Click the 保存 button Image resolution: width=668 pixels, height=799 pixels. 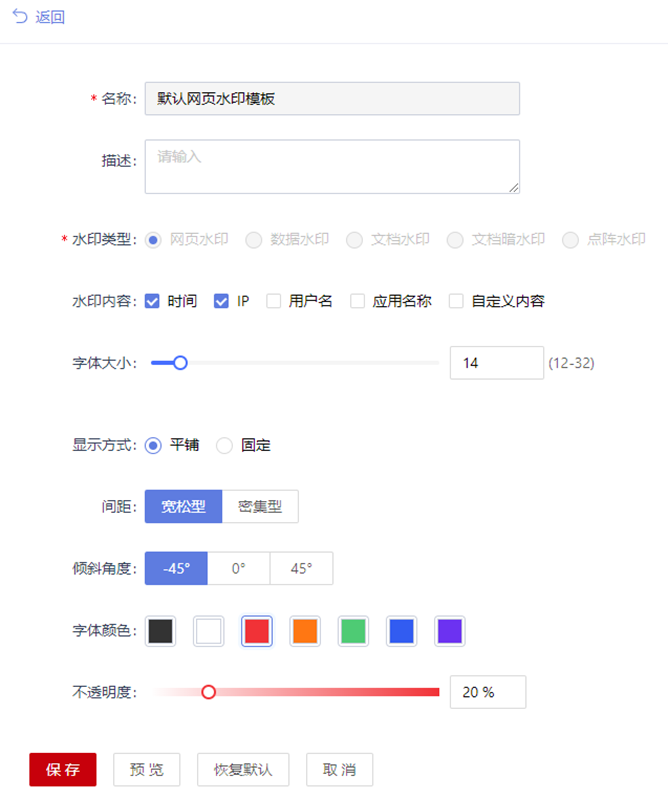point(63,769)
